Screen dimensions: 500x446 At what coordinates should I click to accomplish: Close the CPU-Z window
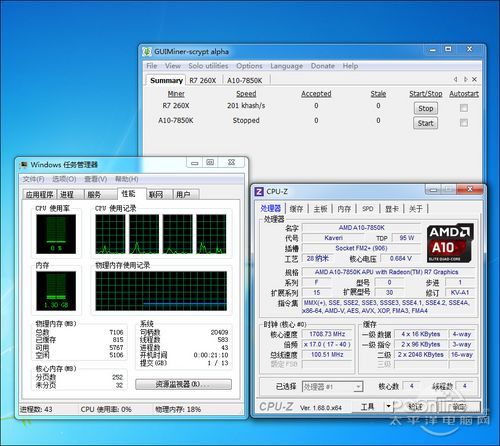coord(470,189)
